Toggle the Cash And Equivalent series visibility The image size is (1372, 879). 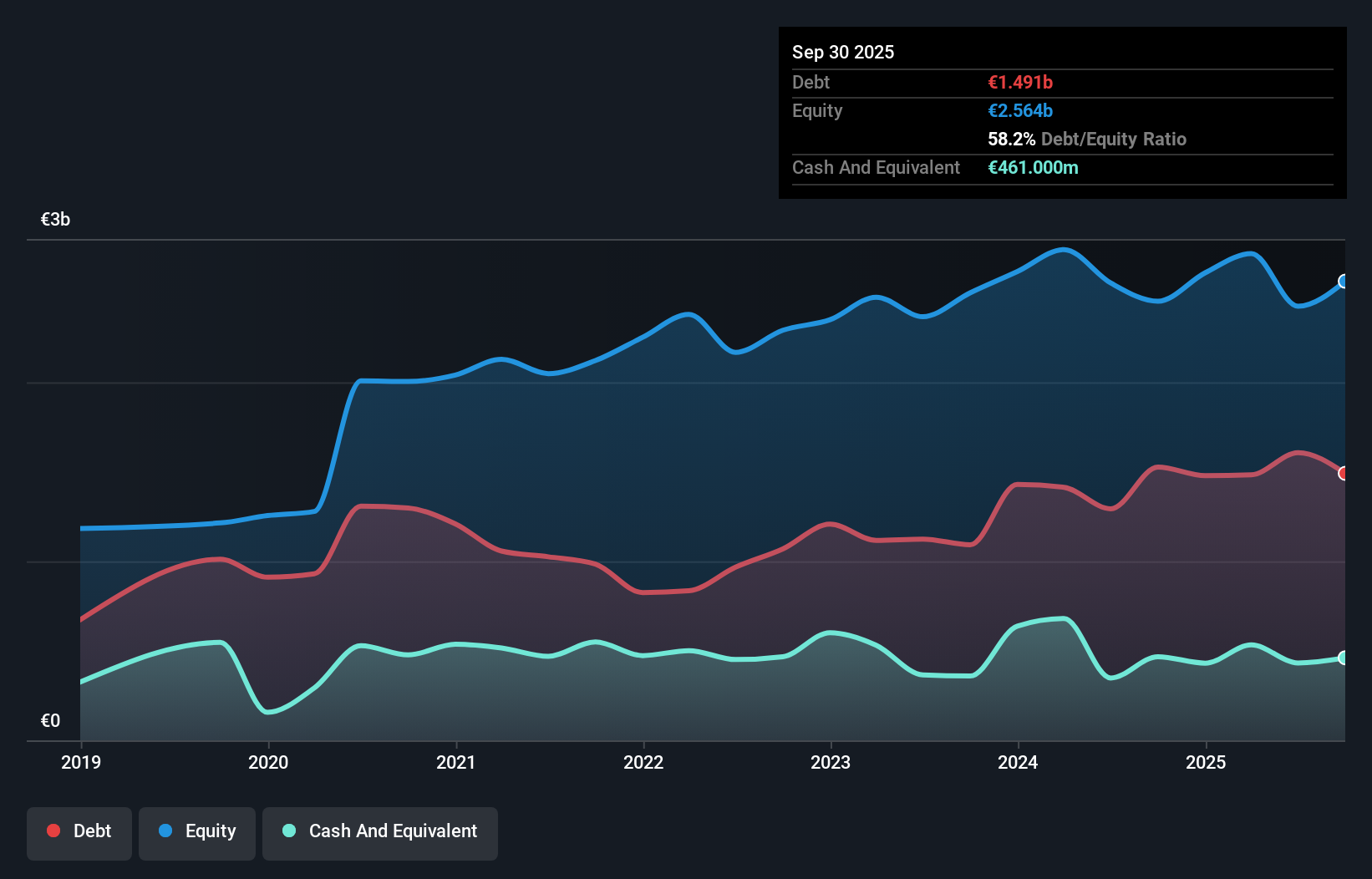(x=380, y=832)
